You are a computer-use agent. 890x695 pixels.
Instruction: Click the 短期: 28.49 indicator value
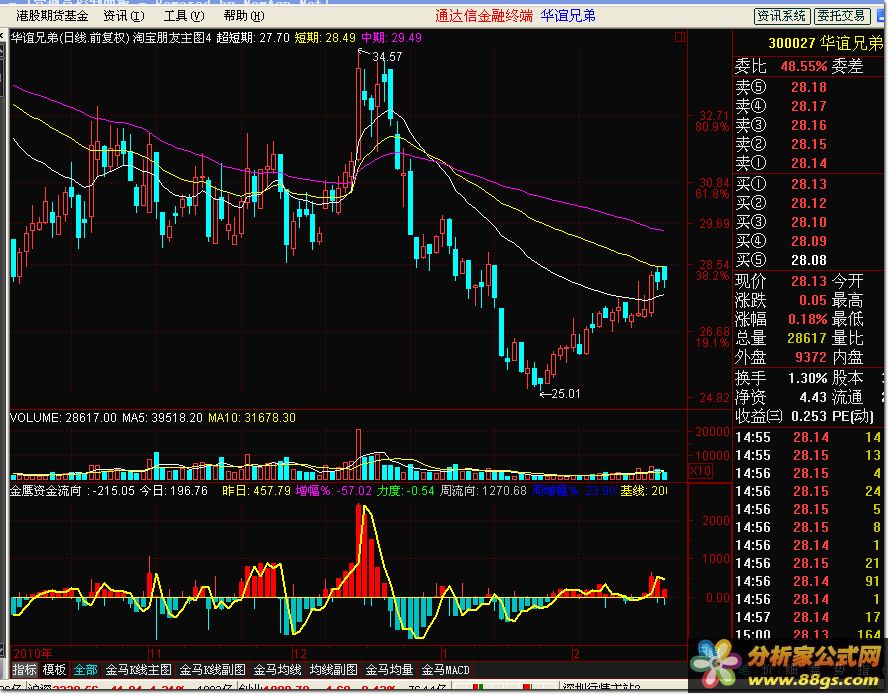point(325,38)
